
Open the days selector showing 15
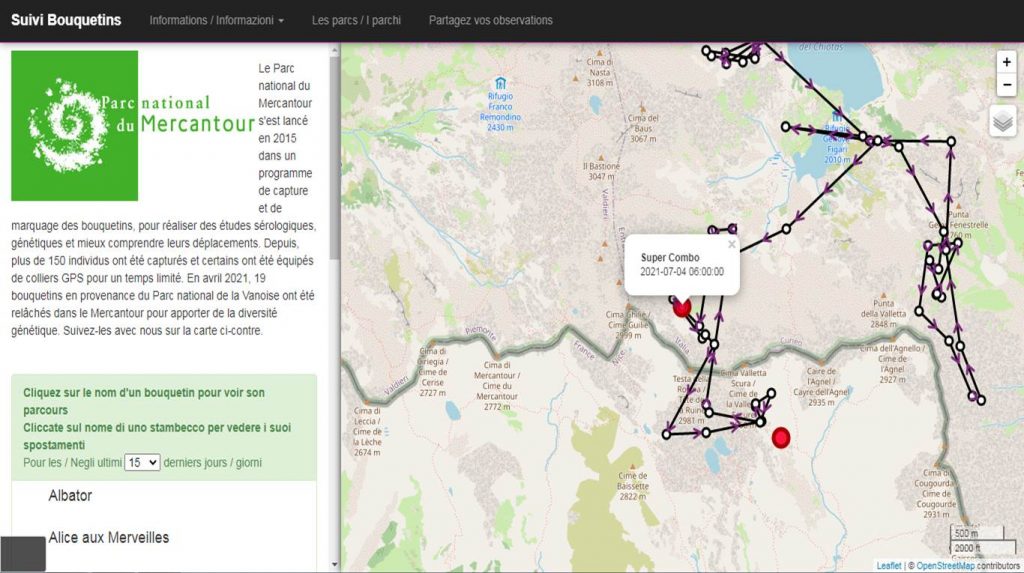pyautogui.click(x=142, y=463)
